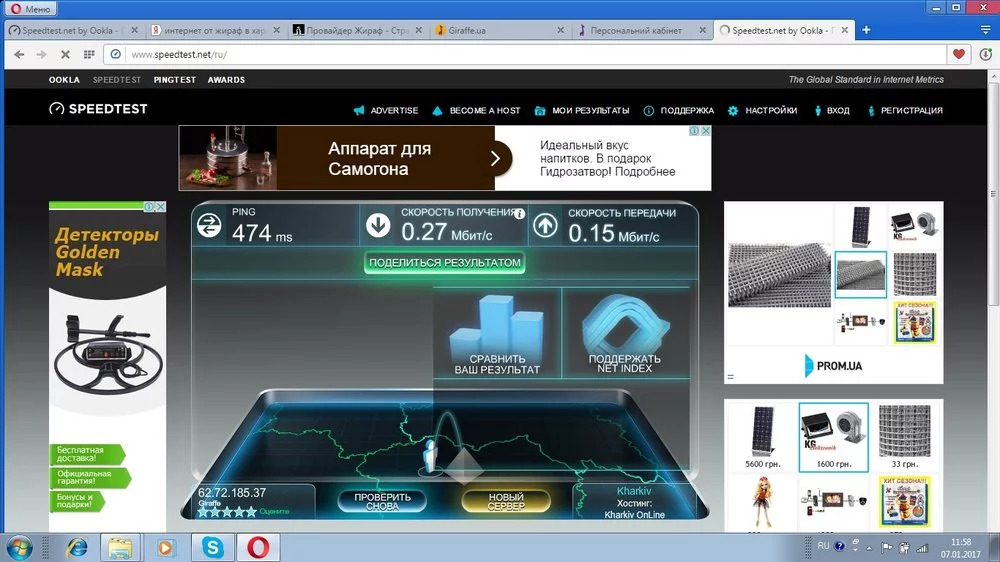This screenshot has height=562, width=1000.
Task: Rate the Giraffe provider stars
Action: click(x=226, y=512)
